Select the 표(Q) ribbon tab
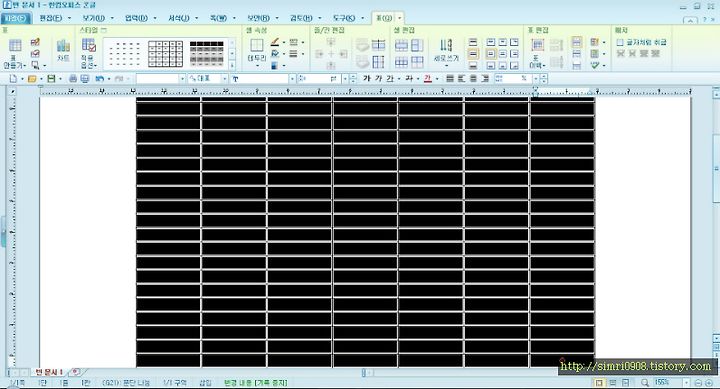Image resolution: width=720 pixels, height=389 pixels. pos(384,18)
